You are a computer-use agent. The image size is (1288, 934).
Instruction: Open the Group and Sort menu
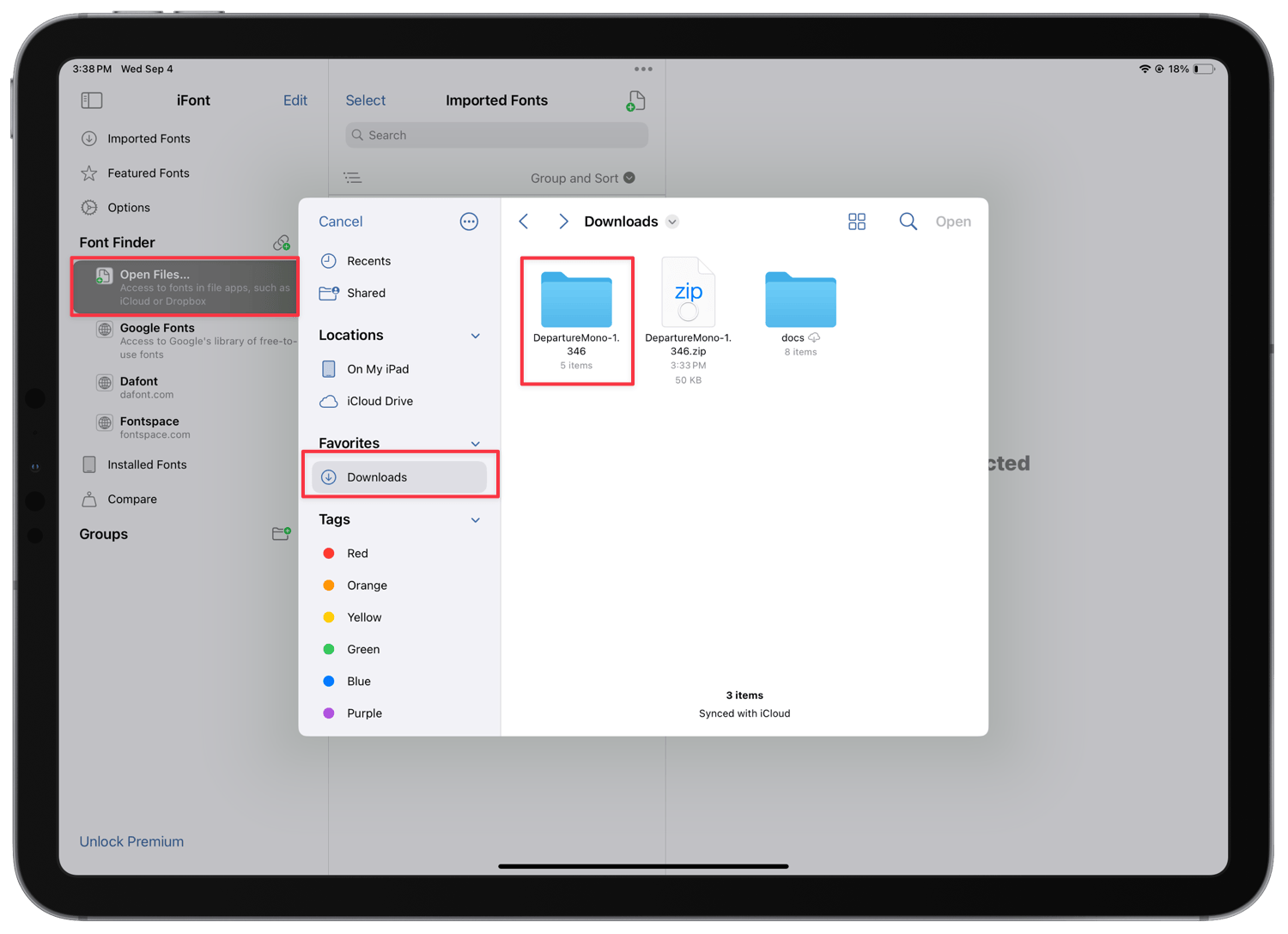pyautogui.click(x=582, y=178)
